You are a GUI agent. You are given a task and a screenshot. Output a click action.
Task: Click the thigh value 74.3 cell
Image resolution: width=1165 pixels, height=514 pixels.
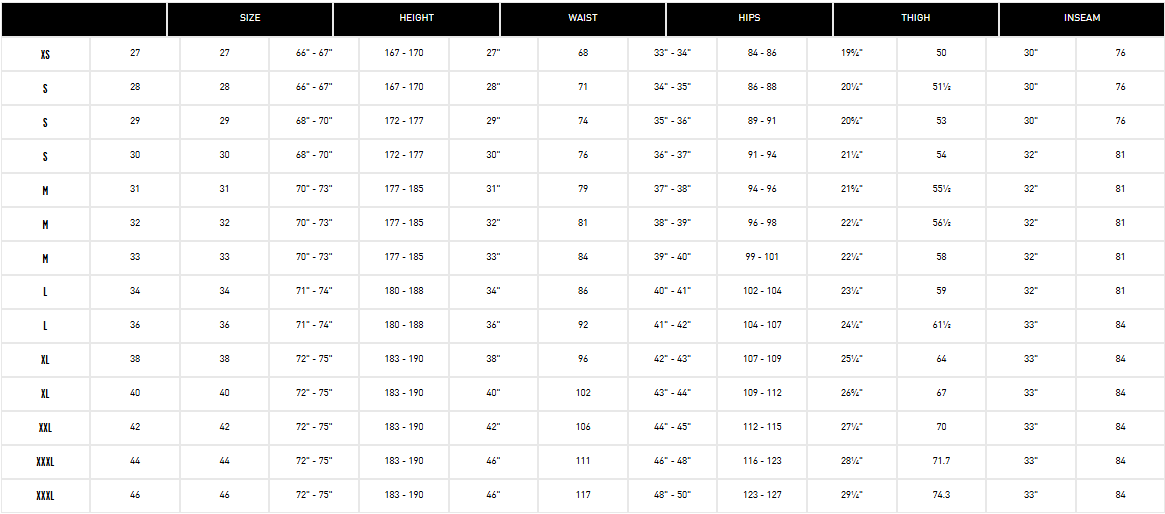tap(941, 495)
